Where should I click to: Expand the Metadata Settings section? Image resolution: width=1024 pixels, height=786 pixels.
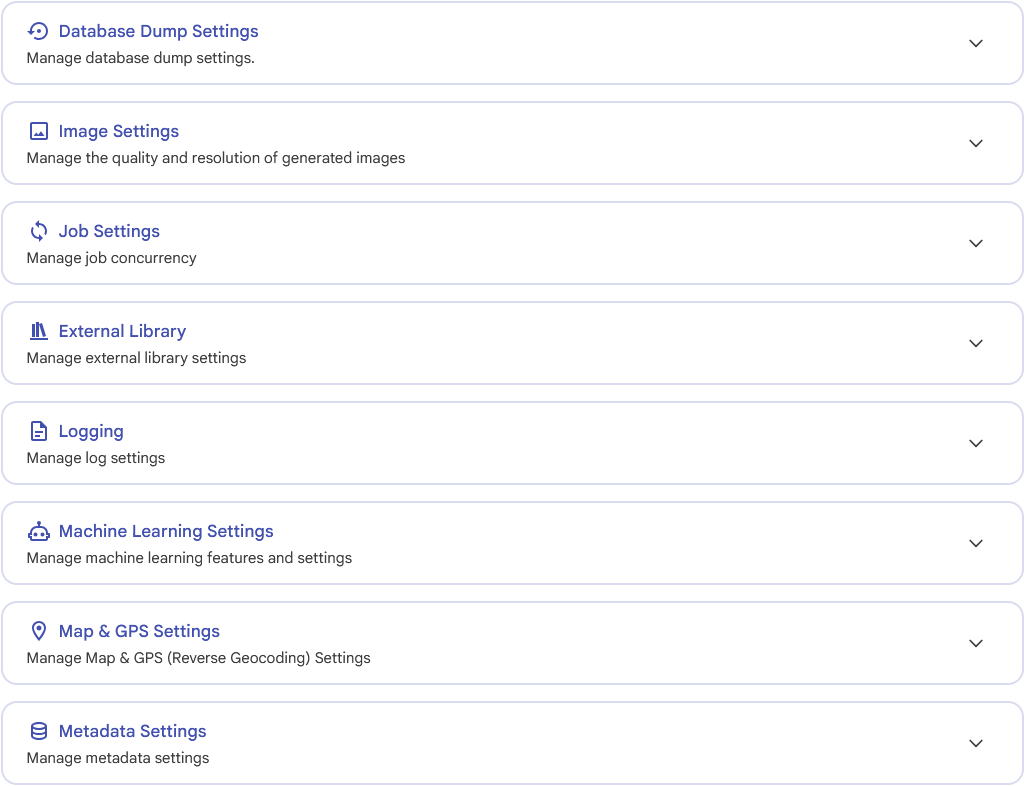click(976, 743)
